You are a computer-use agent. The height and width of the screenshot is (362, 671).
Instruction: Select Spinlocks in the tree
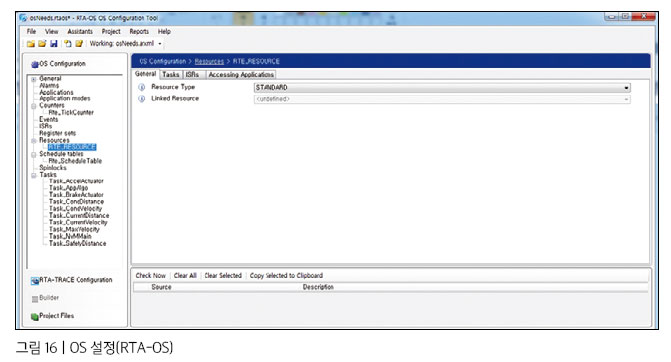click(53, 168)
